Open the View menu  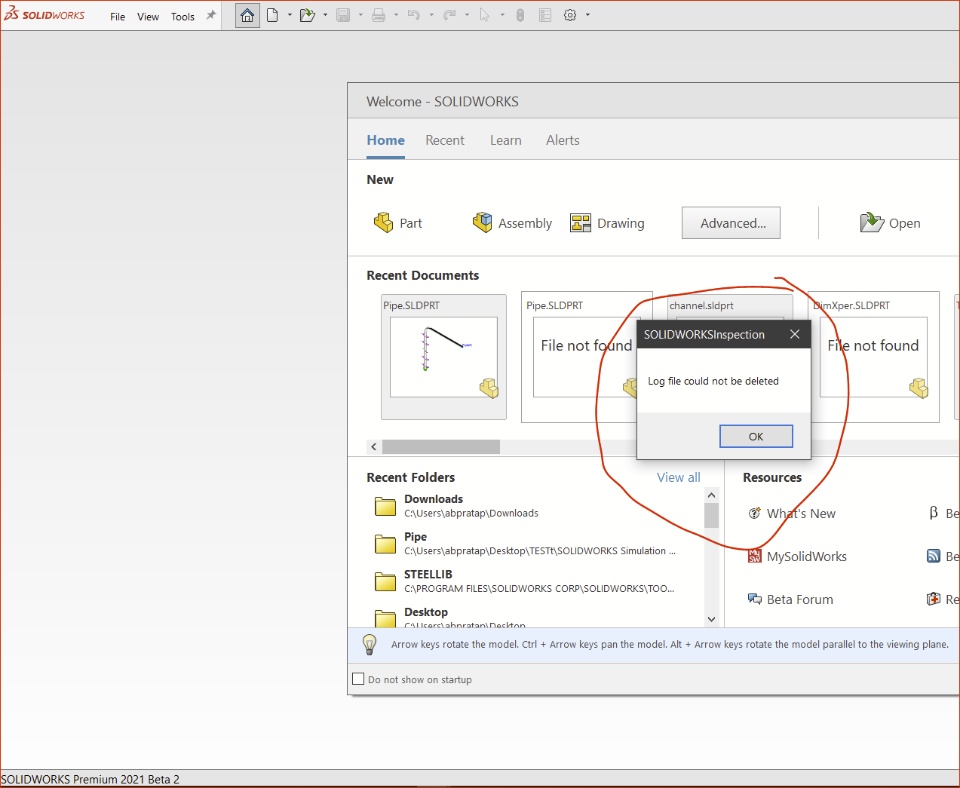click(148, 17)
